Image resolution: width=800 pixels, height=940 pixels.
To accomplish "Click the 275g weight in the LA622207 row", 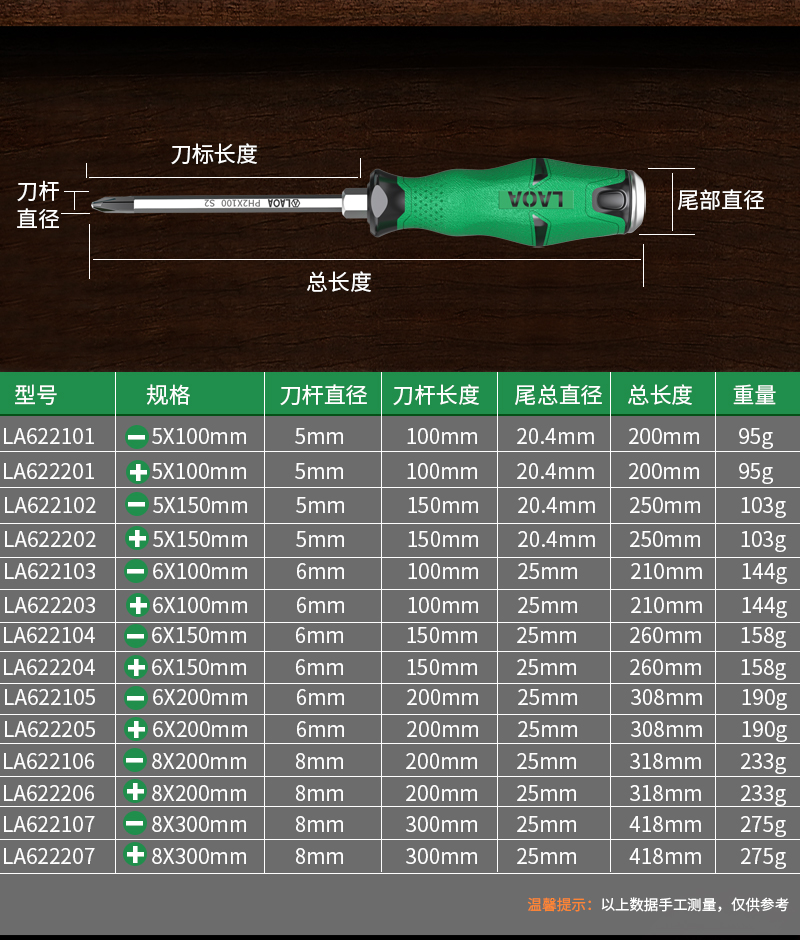I will tap(763, 857).
